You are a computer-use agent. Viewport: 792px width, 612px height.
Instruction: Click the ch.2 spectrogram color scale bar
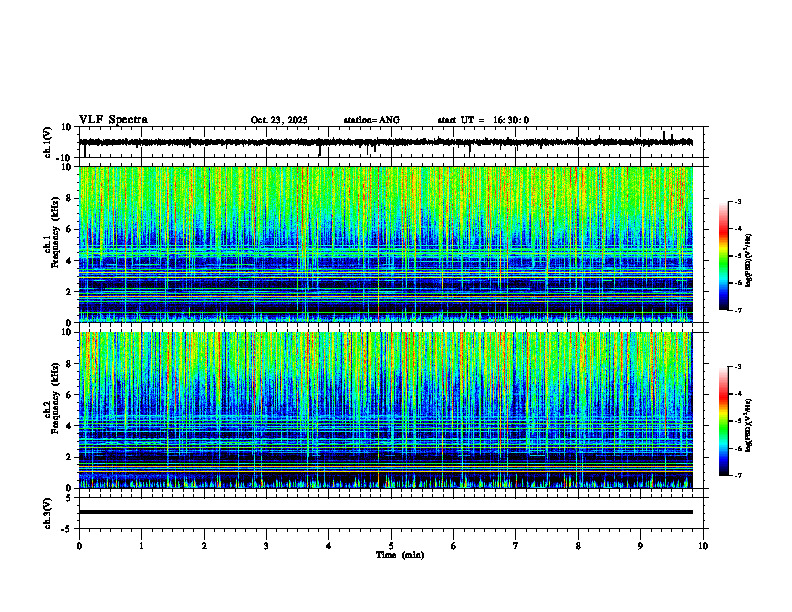(x=724, y=421)
